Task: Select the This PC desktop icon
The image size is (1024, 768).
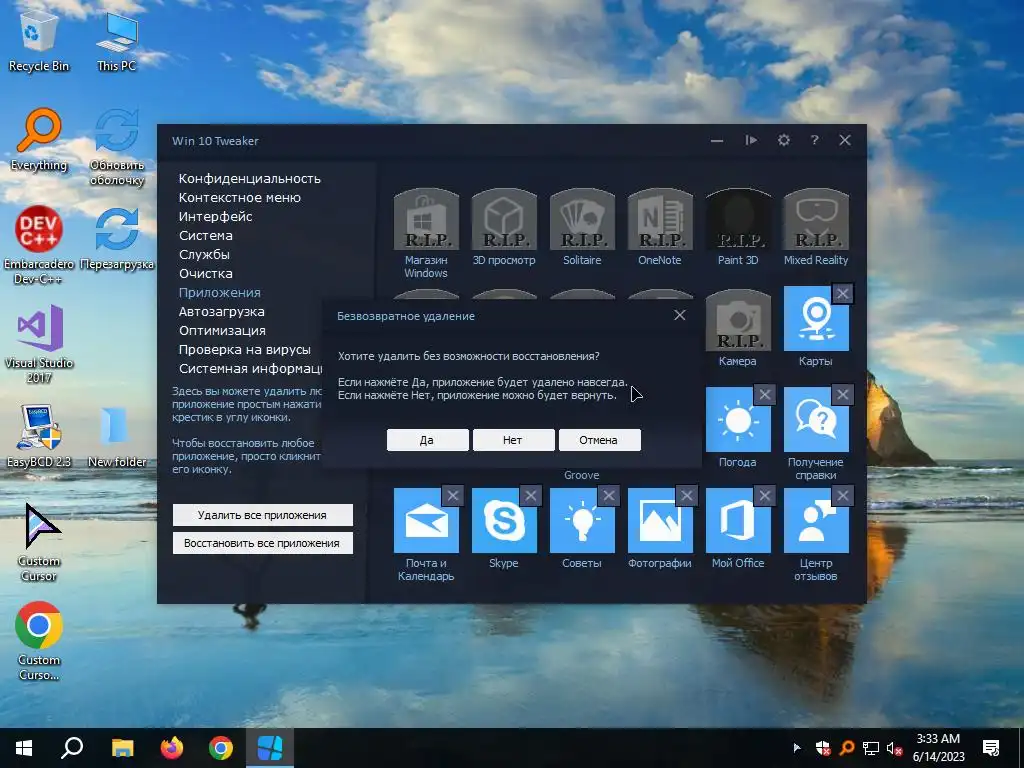Action: click(117, 42)
